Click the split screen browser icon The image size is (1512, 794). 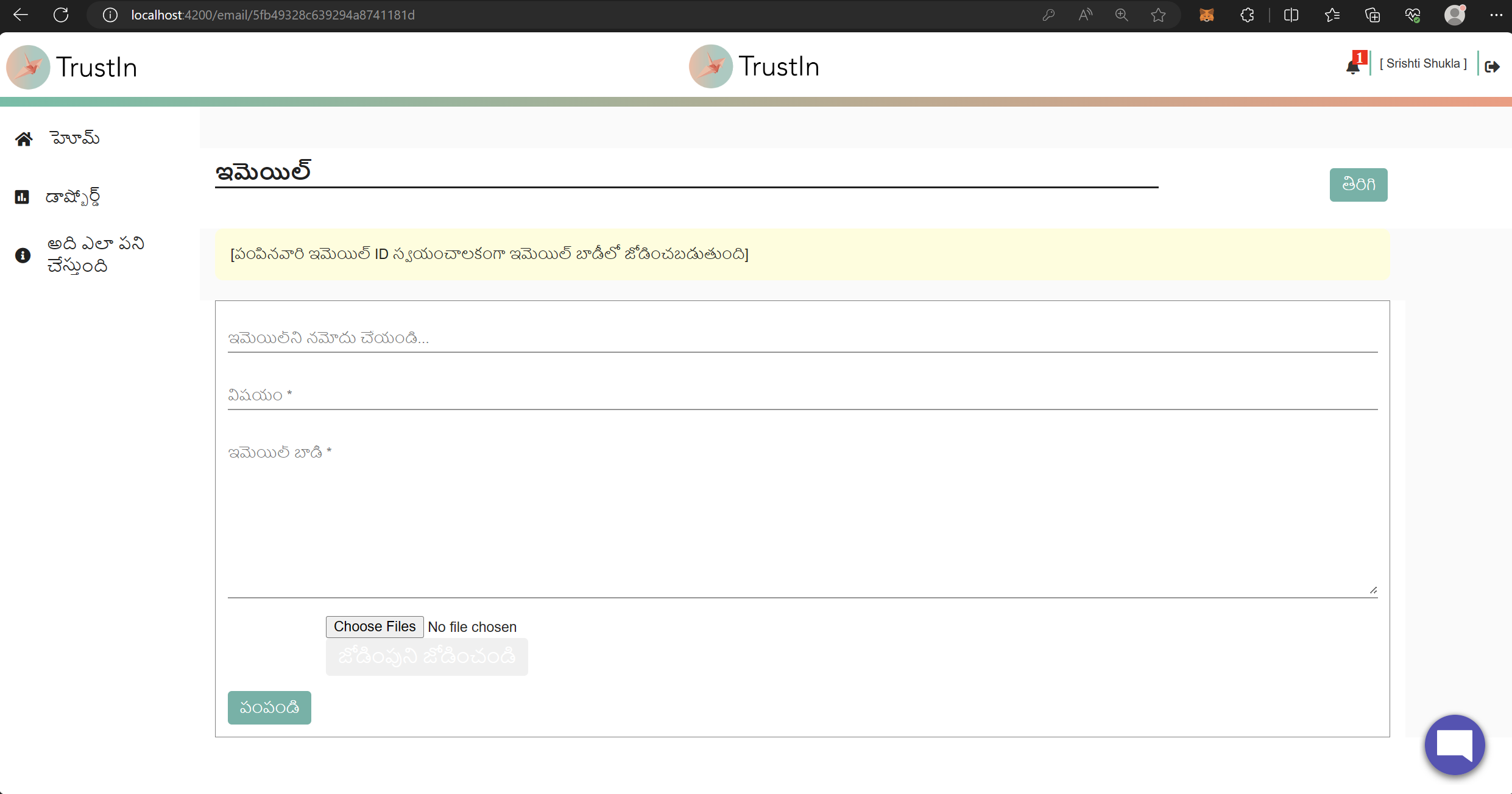click(x=1291, y=15)
